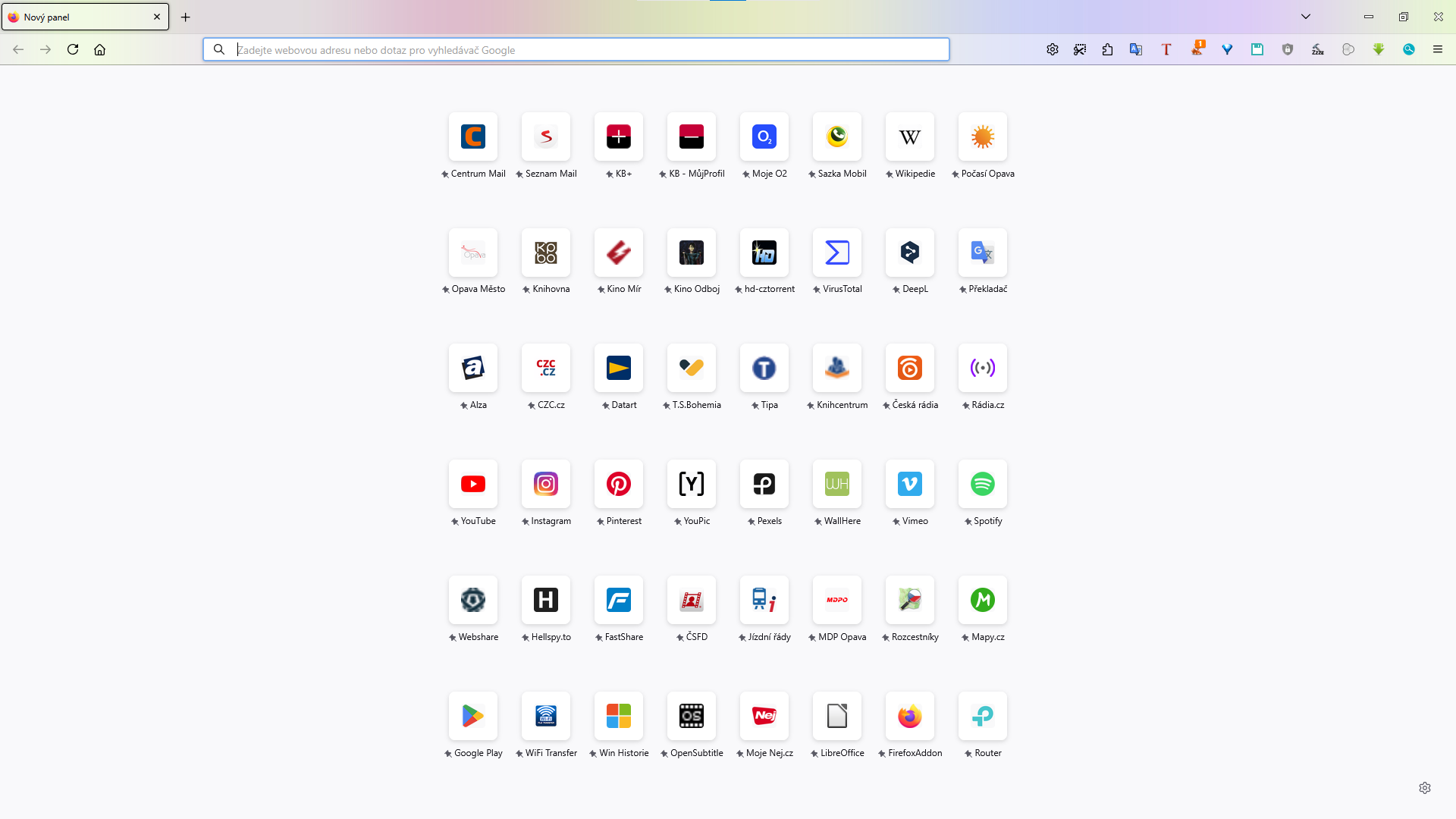Open the Česká rádia shortcut

coord(910,369)
